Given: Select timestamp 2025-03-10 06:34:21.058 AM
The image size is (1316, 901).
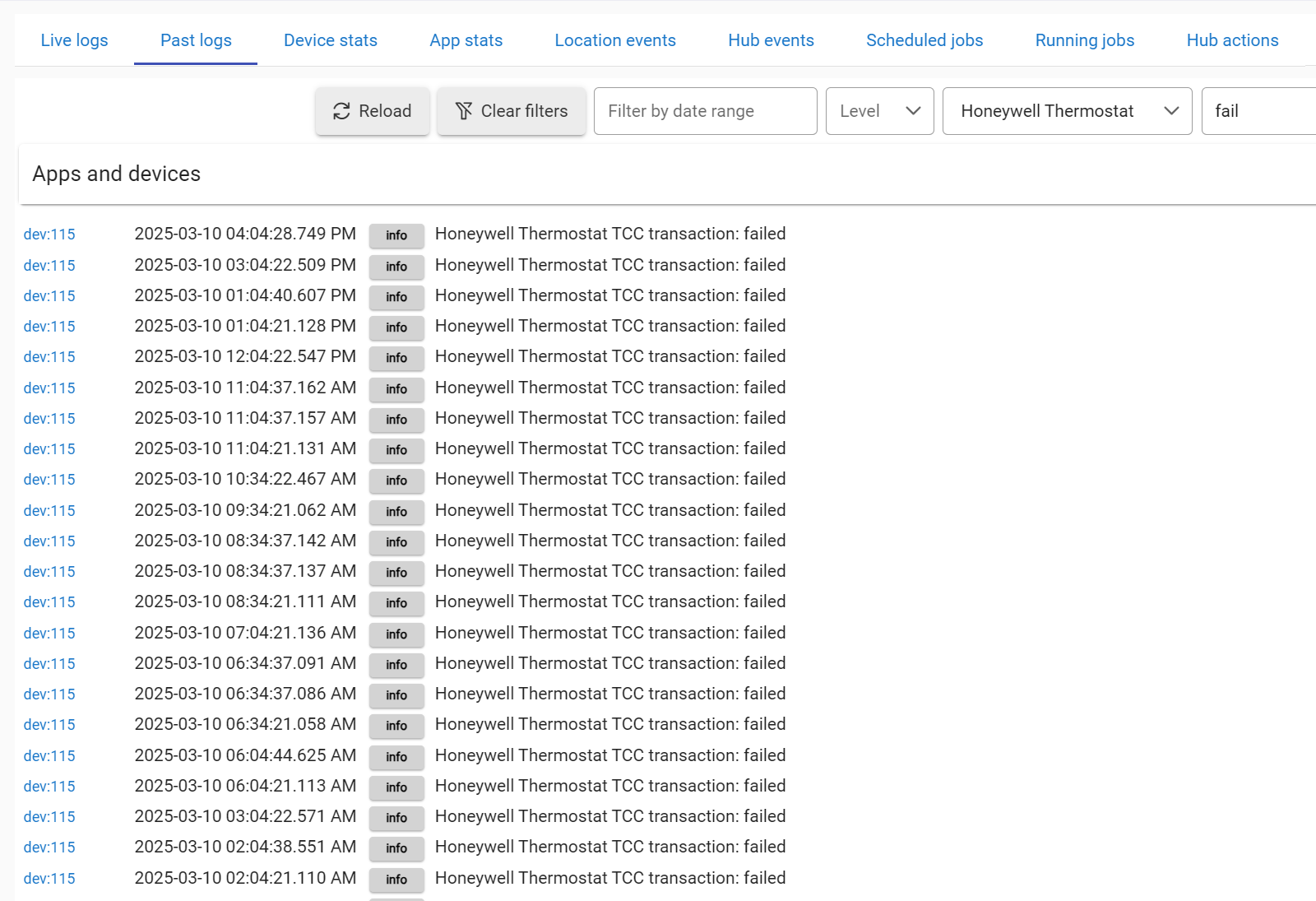Looking at the screenshot, I should coord(245,724).
